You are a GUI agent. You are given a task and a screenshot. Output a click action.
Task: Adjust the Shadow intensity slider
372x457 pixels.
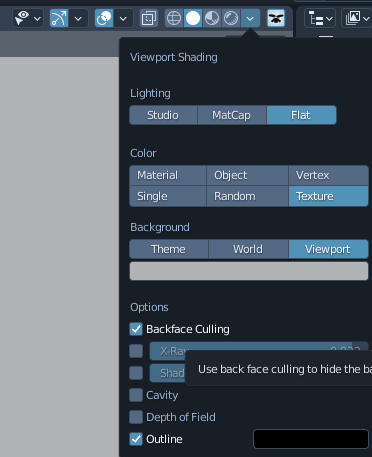coord(167,373)
